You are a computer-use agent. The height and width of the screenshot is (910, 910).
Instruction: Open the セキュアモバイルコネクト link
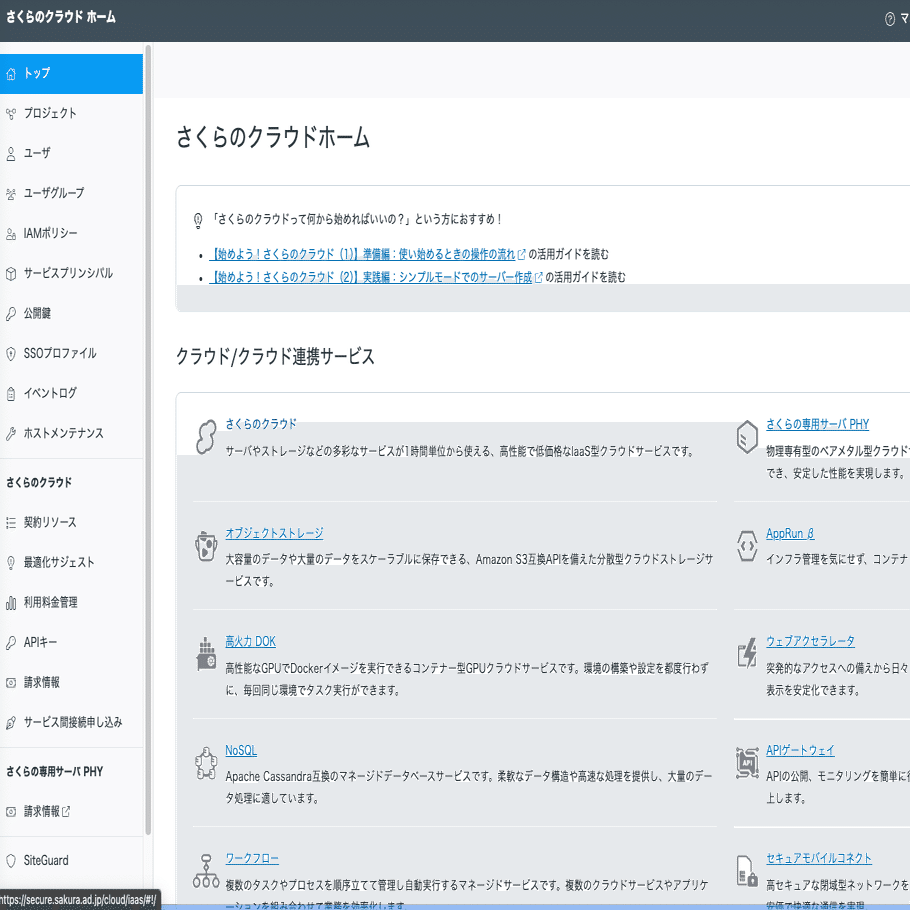coord(819,858)
